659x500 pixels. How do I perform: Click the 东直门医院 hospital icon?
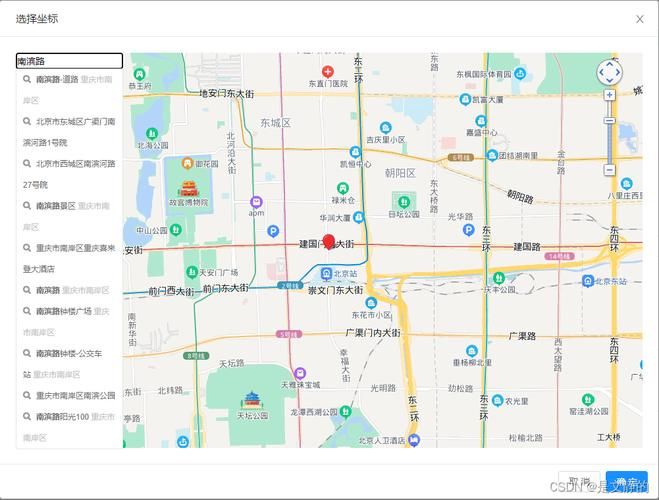tap(327, 72)
